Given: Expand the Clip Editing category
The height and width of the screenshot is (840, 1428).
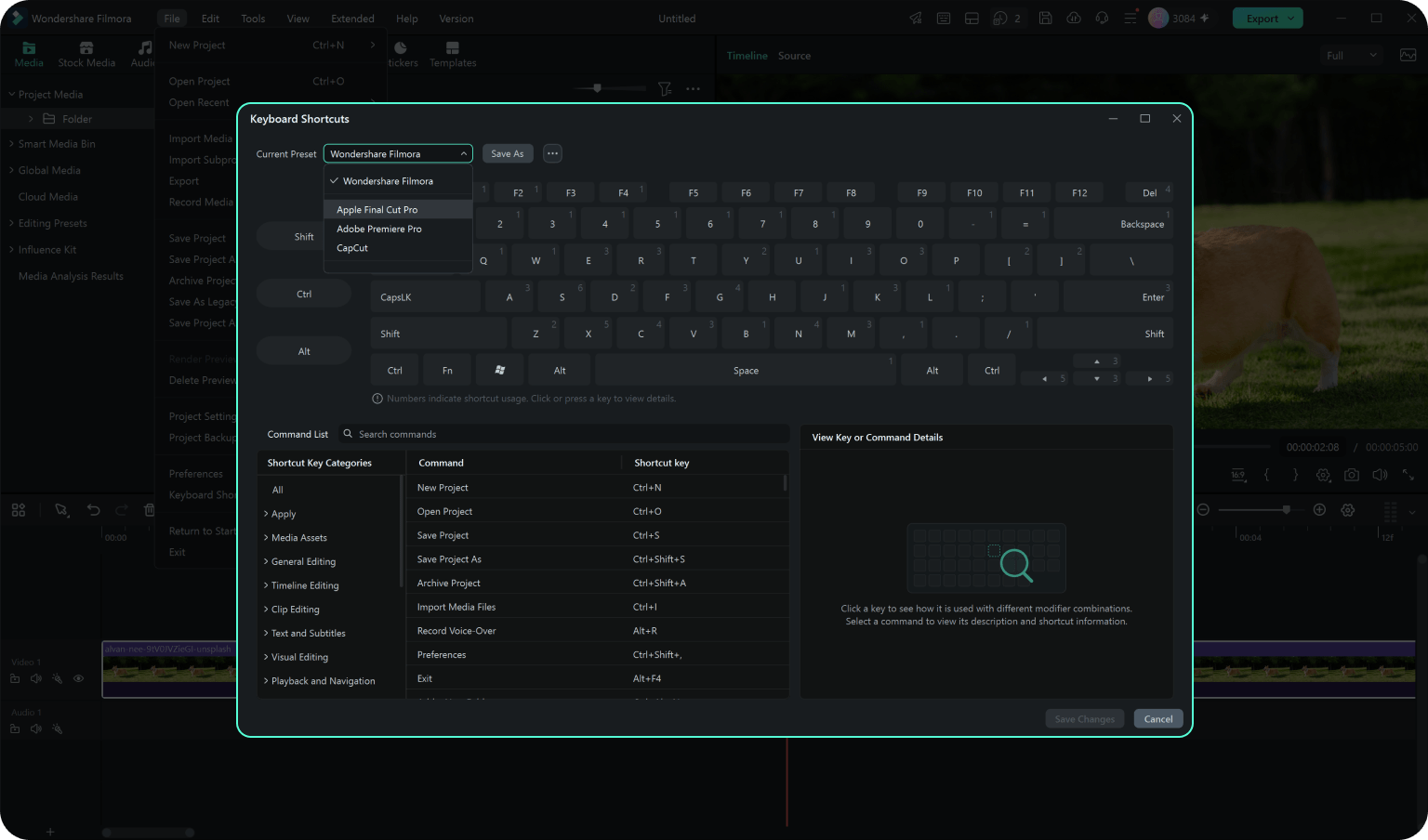Looking at the screenshot, I should (266, 610).
